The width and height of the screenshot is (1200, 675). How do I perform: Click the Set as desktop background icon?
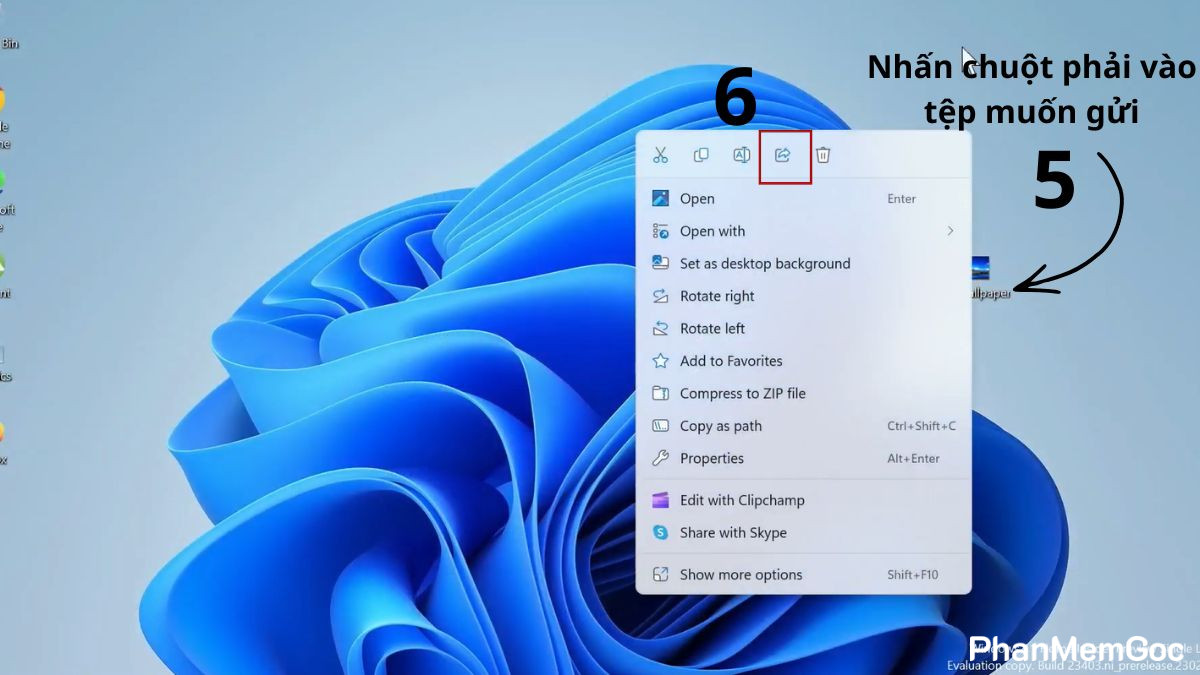(660, 263)
